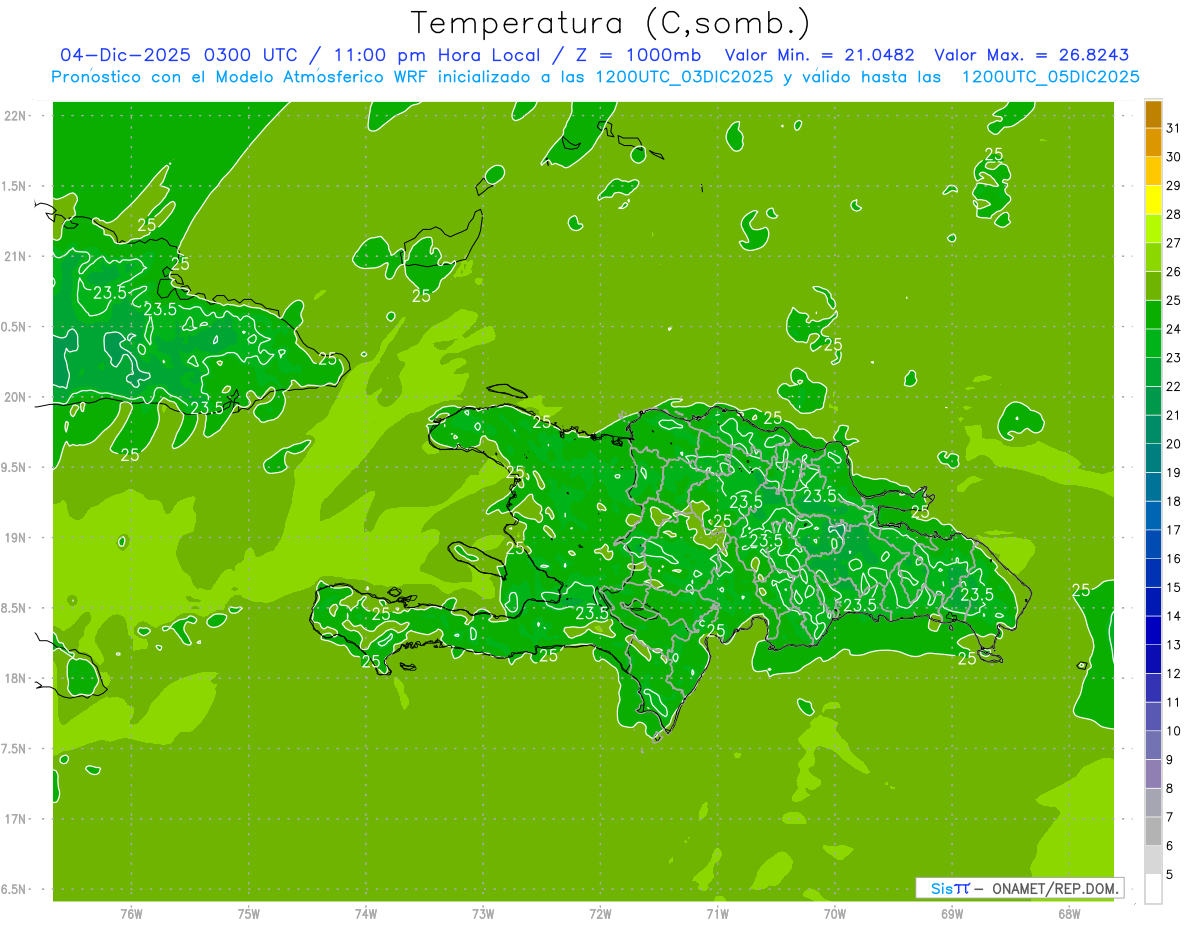Click the '14' label on the color scale
Screen dimensions: 1200x927
point(1174,616)
